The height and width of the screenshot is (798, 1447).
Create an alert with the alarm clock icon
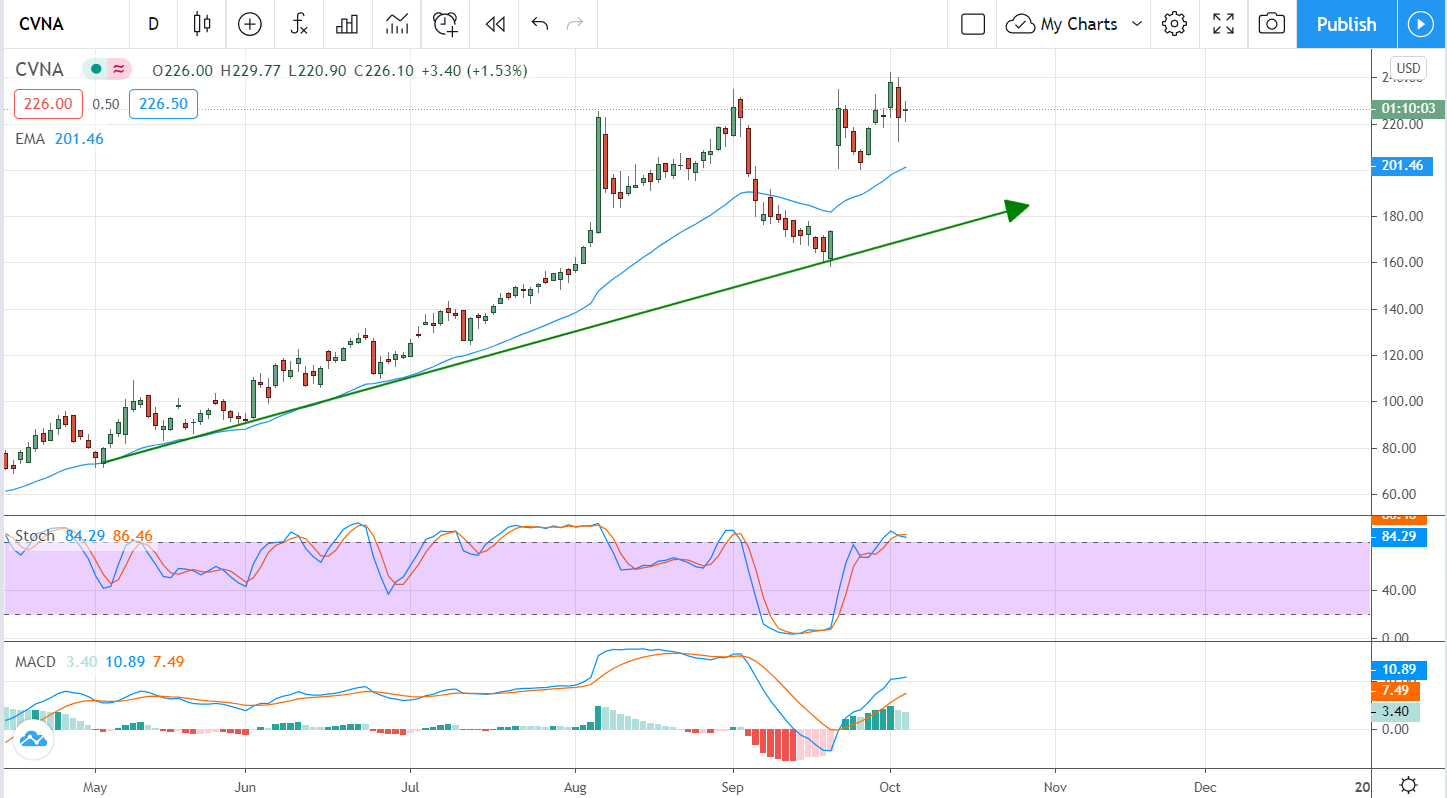(x=445, y=24)
